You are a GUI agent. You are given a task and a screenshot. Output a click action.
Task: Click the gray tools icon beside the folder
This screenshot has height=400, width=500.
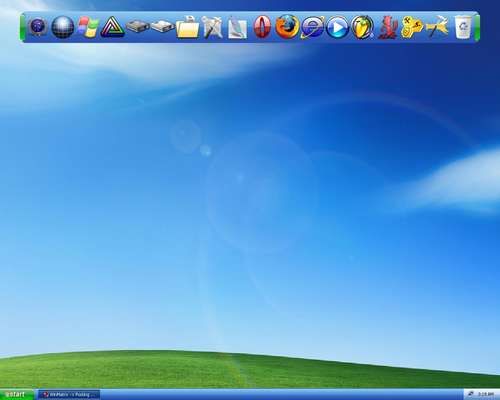[213, 27]
